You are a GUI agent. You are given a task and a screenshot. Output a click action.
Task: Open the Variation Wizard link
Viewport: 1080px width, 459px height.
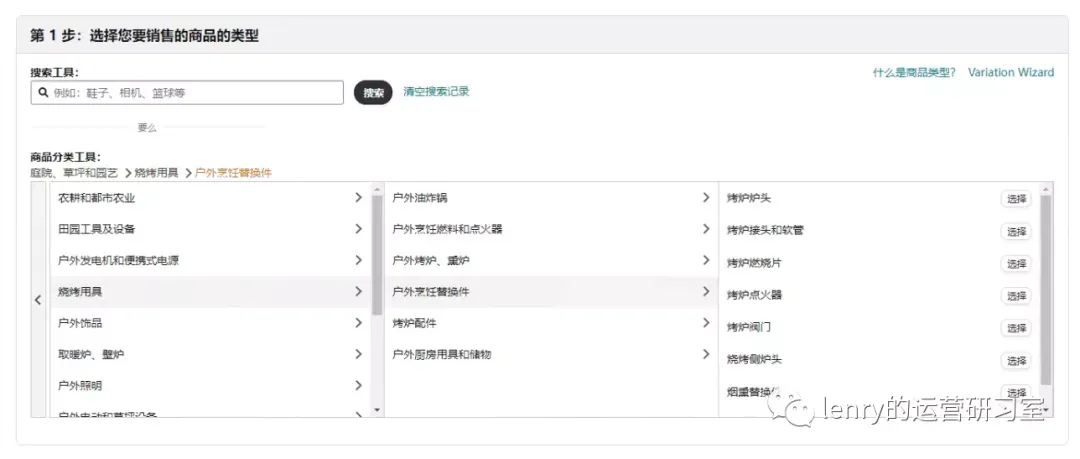coord(1010,72)
